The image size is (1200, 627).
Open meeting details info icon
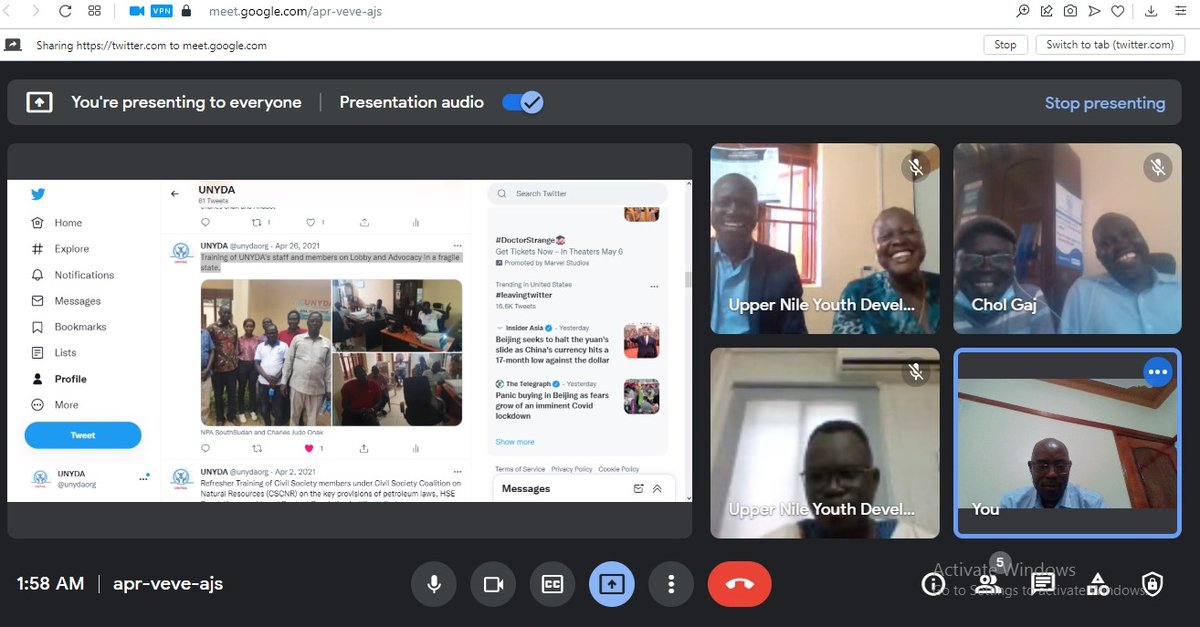(933, 584)
